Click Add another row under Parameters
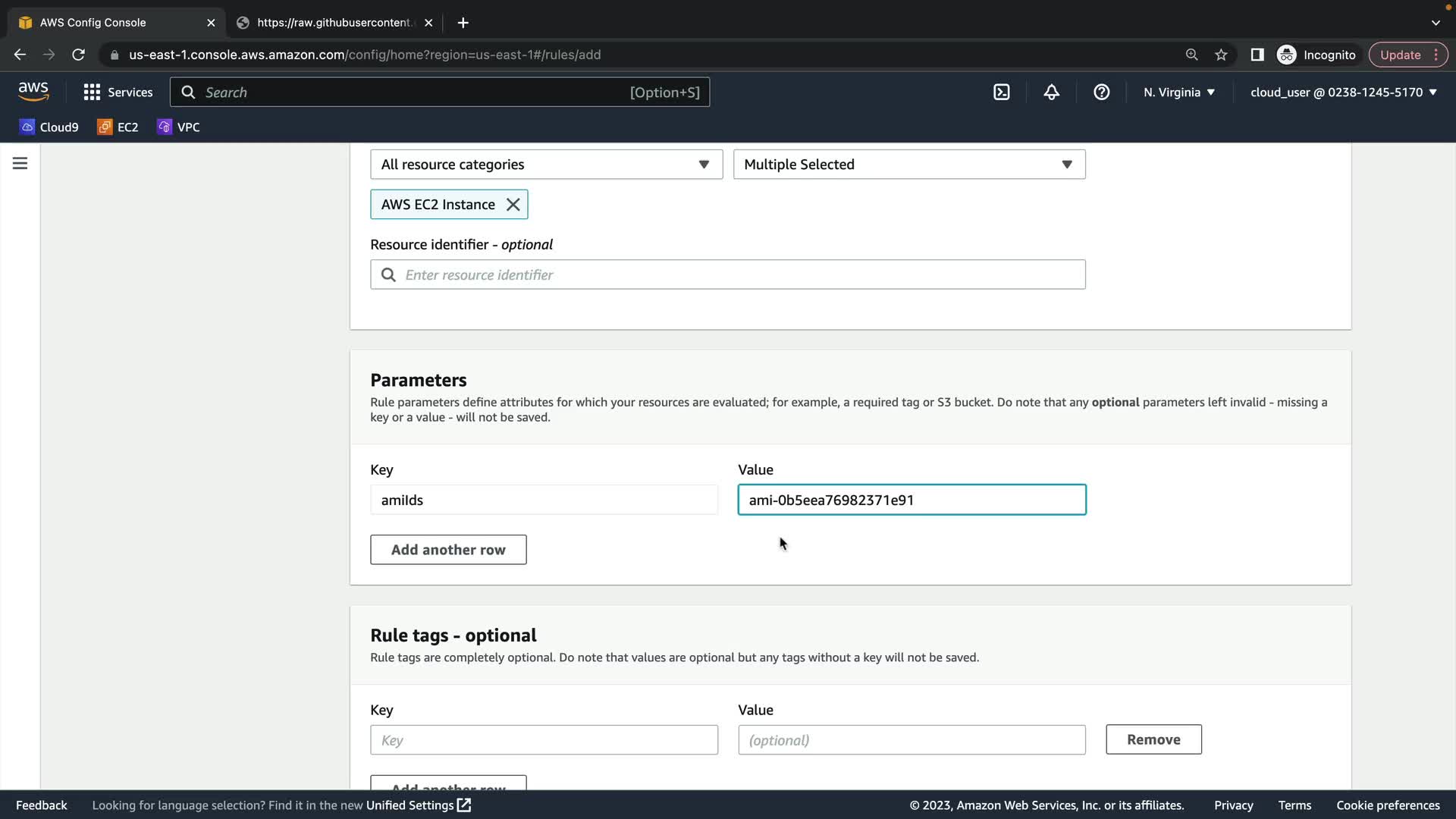This screenshot has width=1456, height=819. coord(448,550)
